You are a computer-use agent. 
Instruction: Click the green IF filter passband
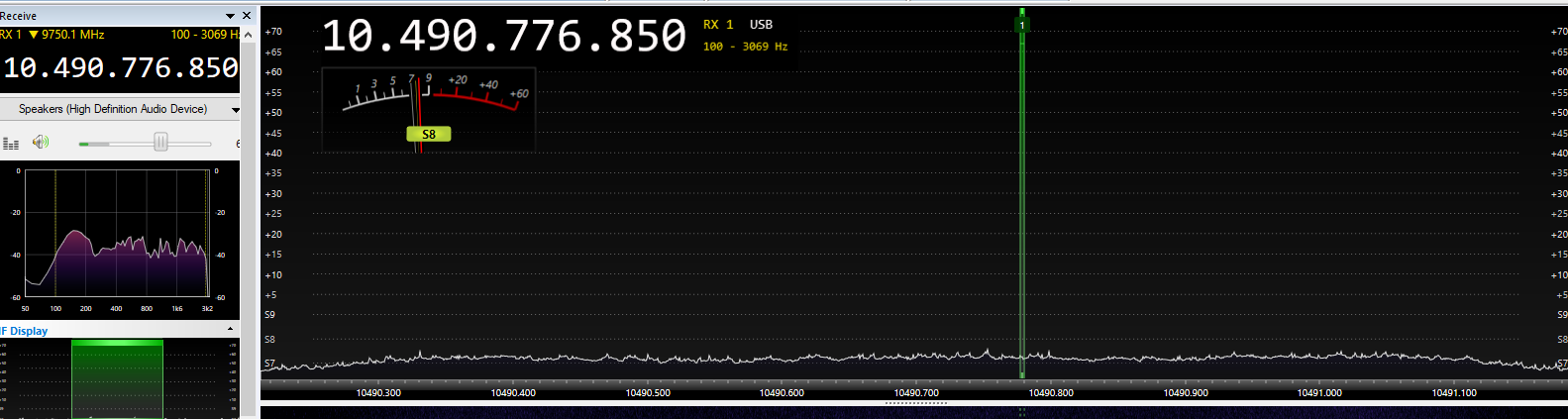pos(117,378)
